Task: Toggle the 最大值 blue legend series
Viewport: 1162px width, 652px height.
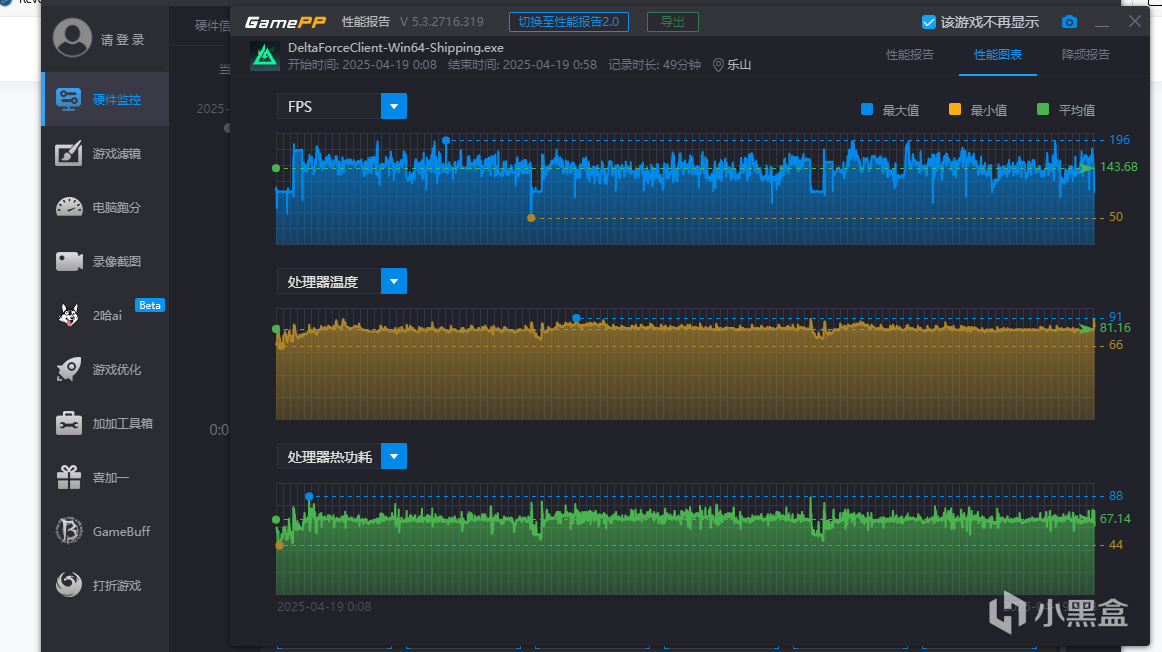Action: click(x=867, y=110)
